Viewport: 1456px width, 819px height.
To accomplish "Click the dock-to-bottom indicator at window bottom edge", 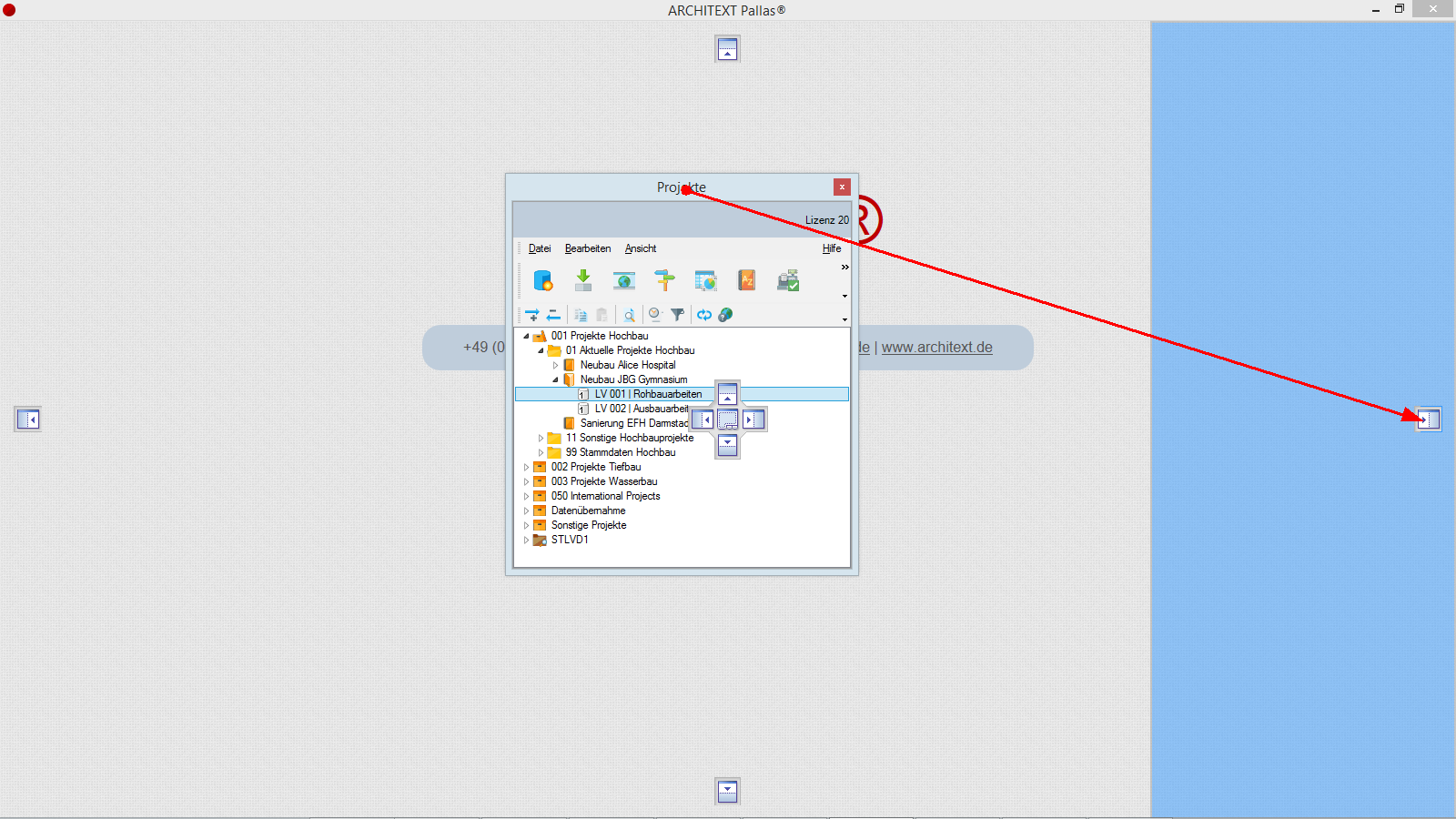I will pyautogui.click(x=727, y=792).
